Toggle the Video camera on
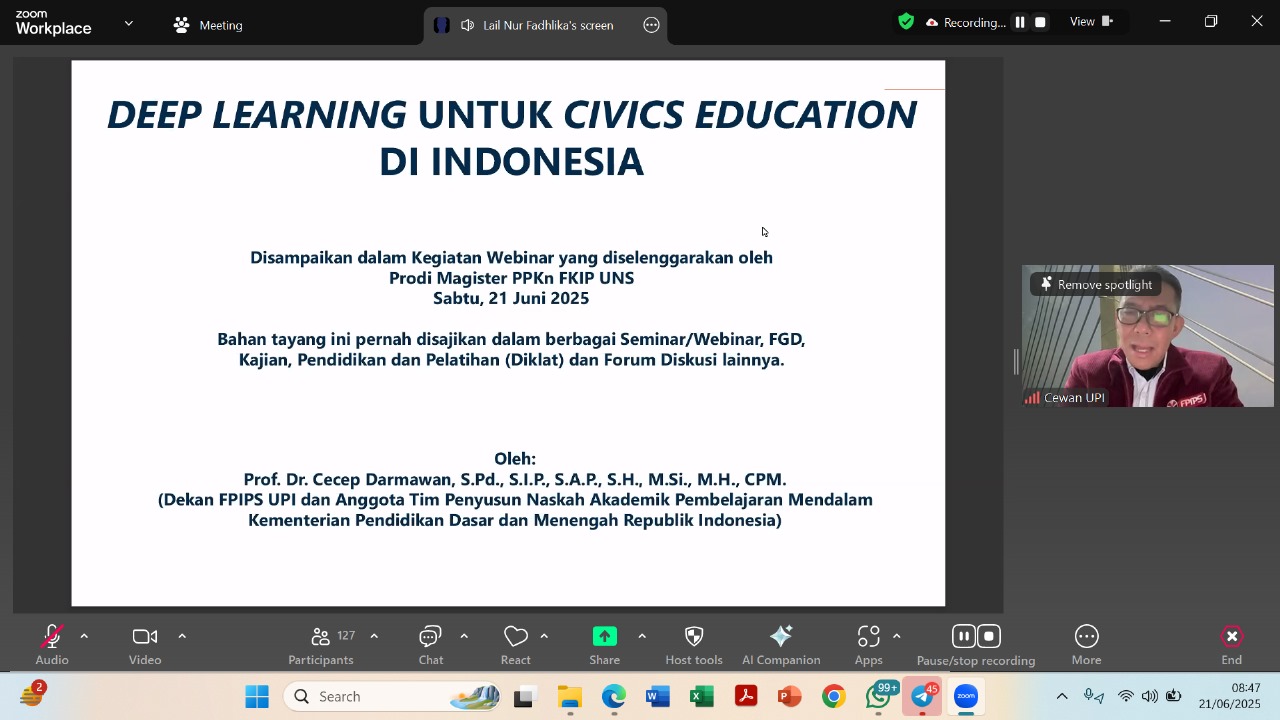This screenshot has height=720, width=1280. 145,645
